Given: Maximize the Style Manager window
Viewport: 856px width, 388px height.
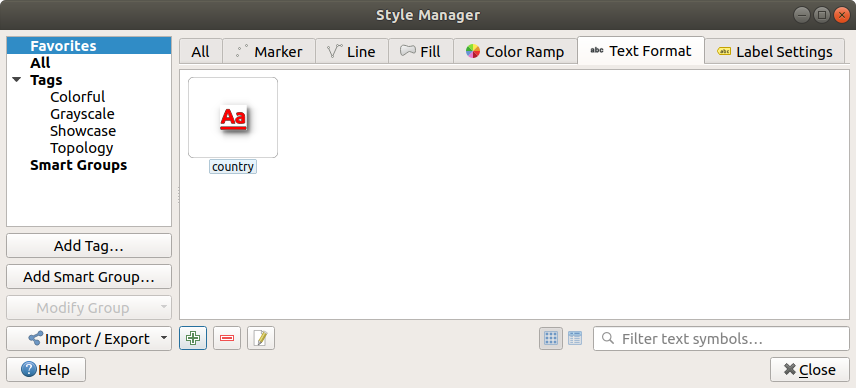Looking at the screenshot, I should click(x=822, y=15).
